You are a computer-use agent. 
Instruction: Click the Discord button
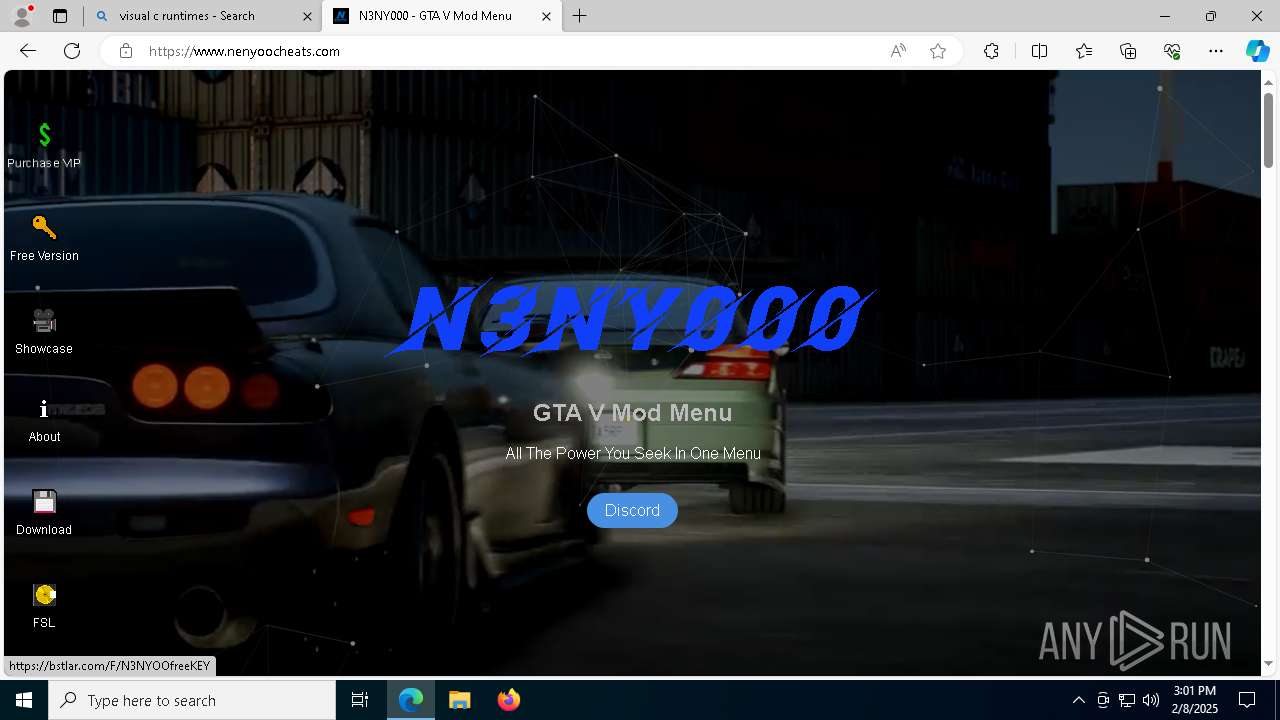[632, 510]
